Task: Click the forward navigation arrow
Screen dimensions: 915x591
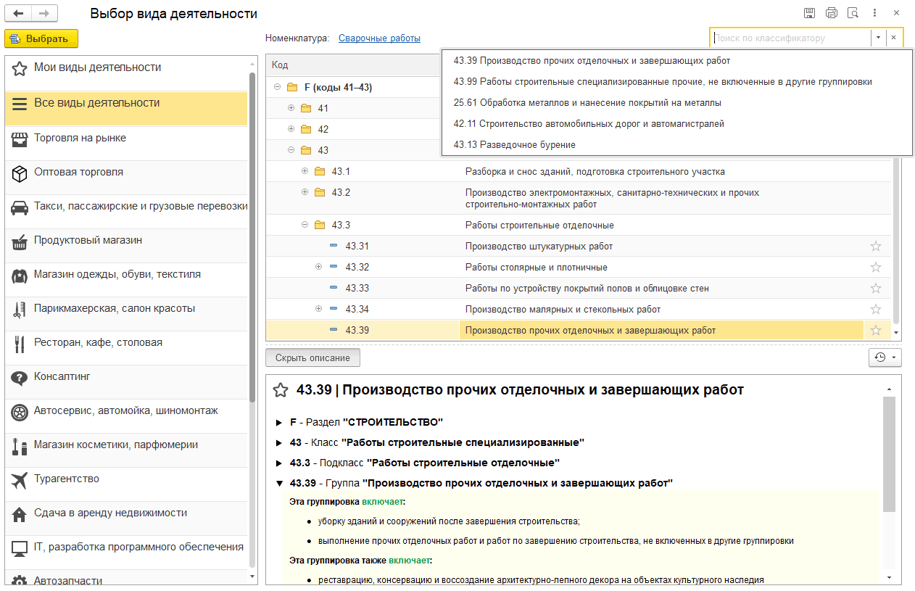Action: 44,14
